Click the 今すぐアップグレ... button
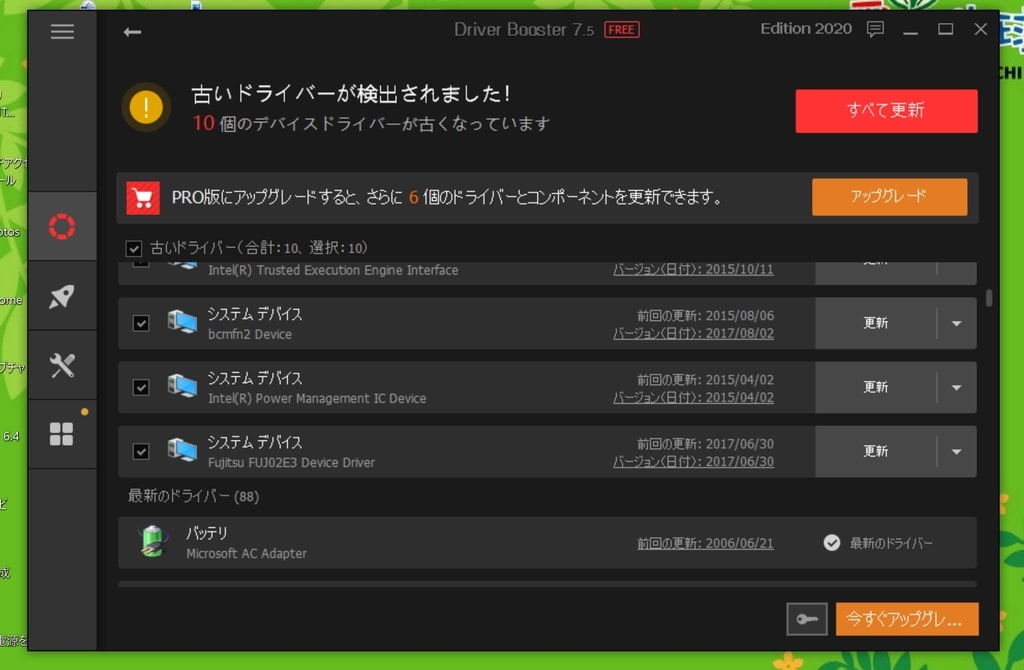Screen dimensions: 1024x670 907,618
